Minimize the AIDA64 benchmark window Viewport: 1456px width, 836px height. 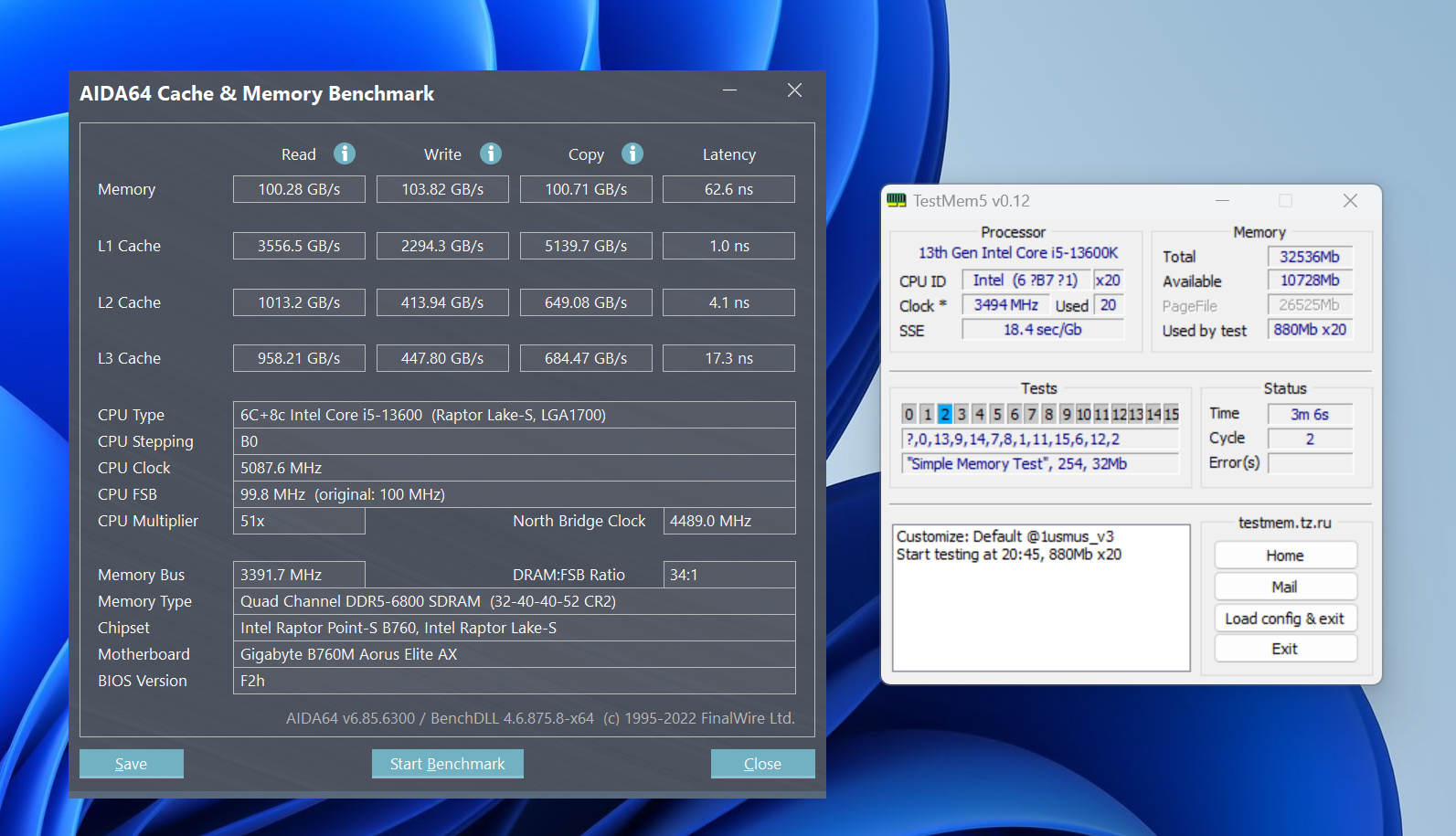(x=729, y=90)
